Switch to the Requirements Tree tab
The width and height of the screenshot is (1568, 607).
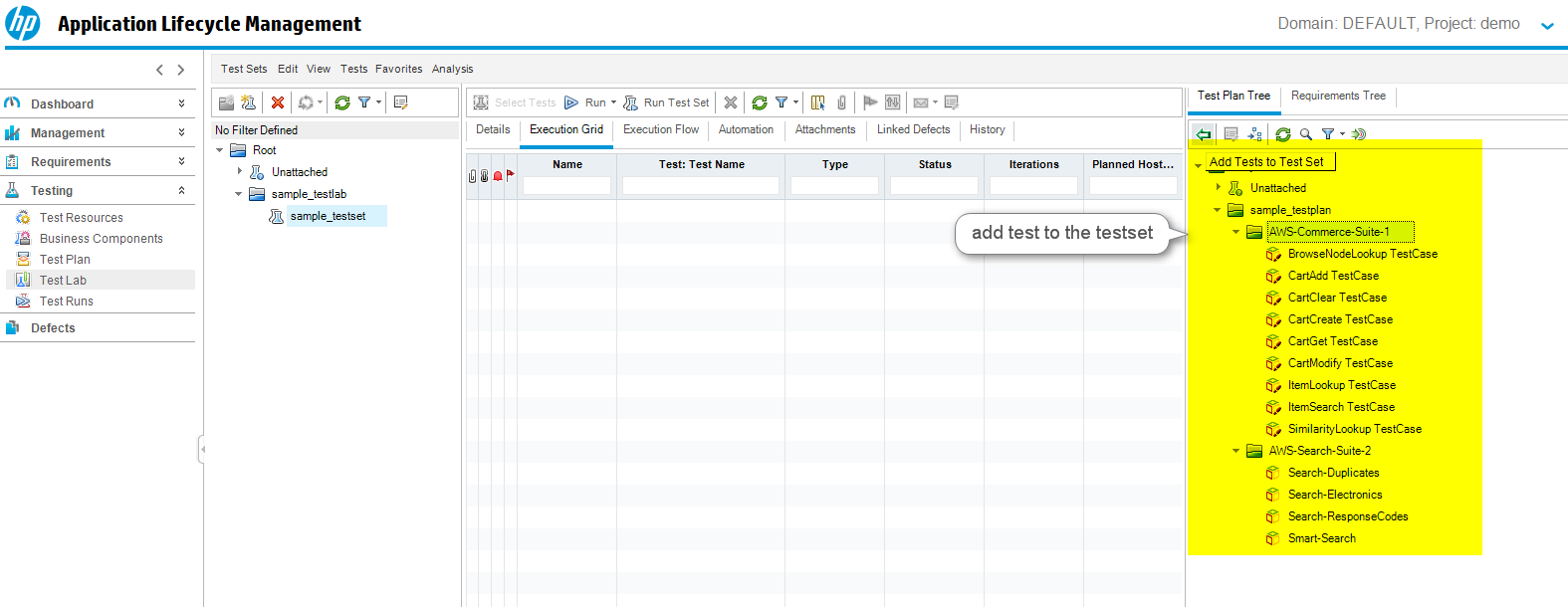pos(1338,96)
